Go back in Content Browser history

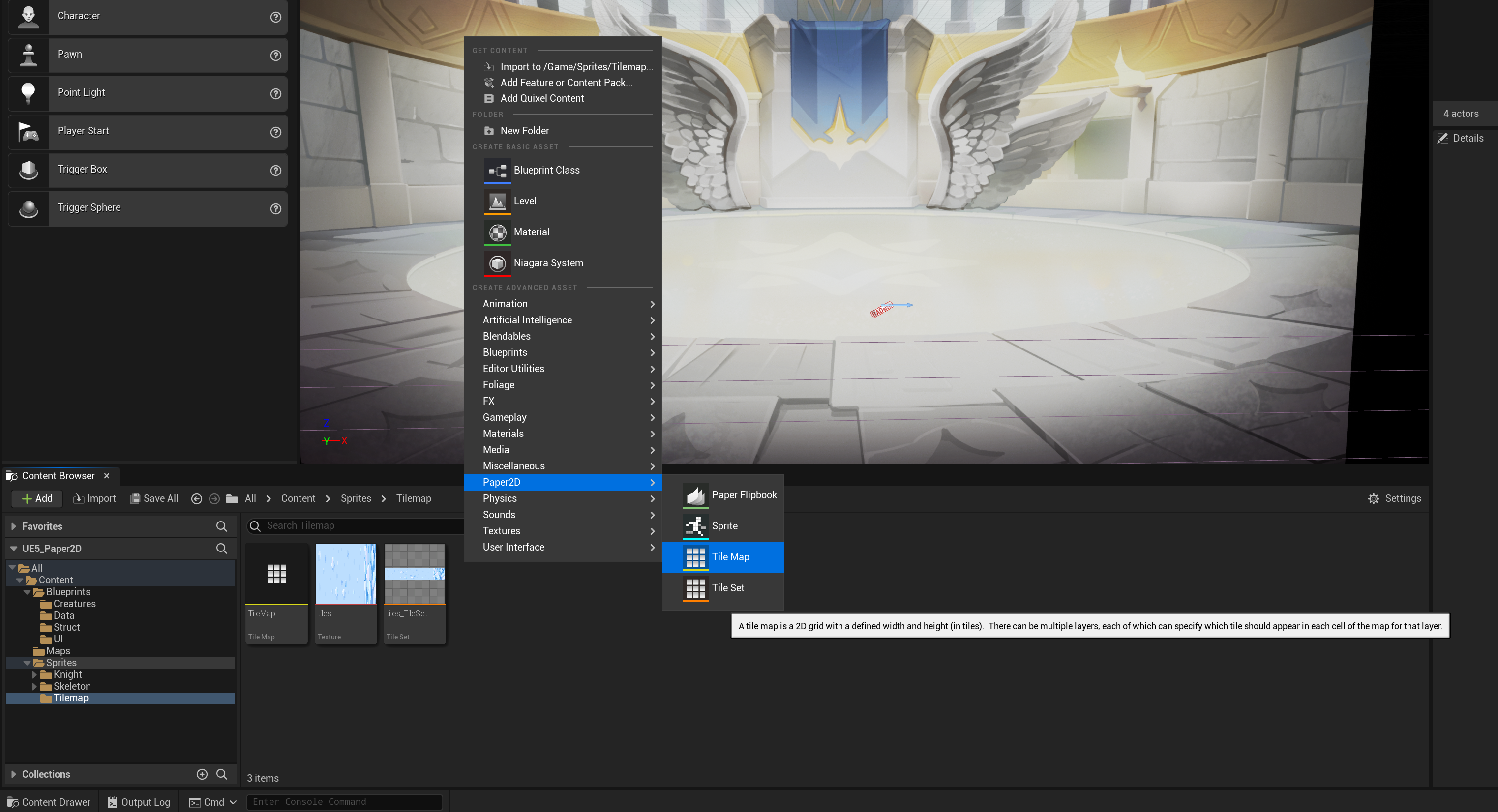click(197, 499)
